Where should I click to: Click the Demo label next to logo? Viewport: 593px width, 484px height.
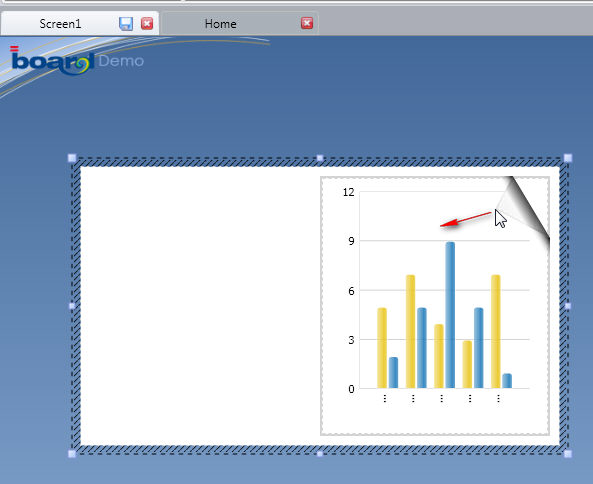(121, 61)
